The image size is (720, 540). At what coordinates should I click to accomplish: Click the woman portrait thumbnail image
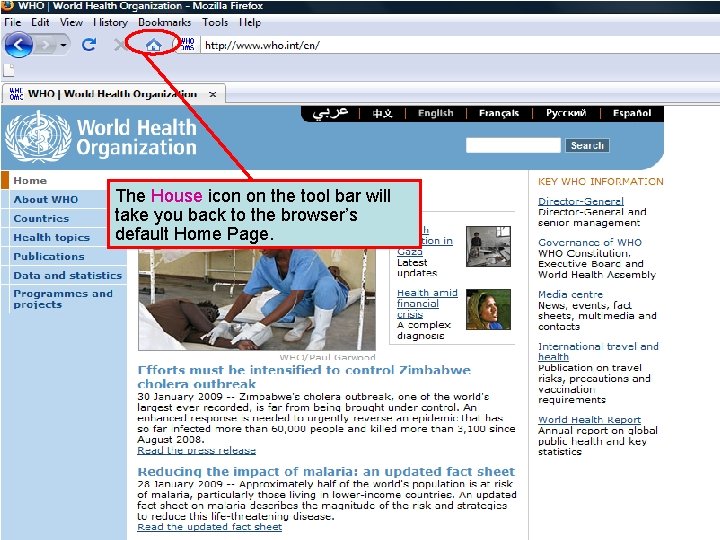point(488,309)
